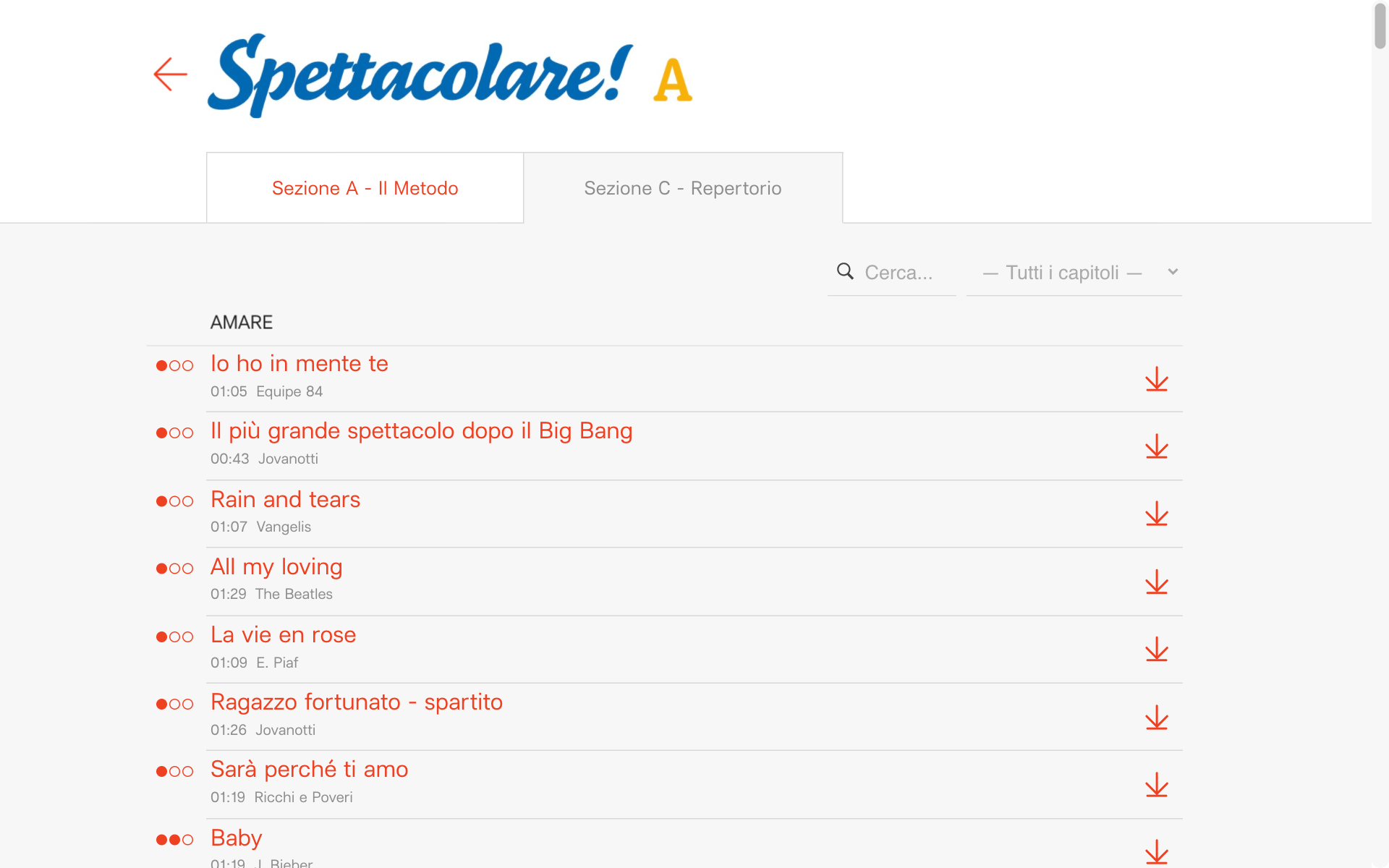This screenshot has height=868, width=1389.
Task: Open the Tutti i capitoli dropdown
Action: [x=1074, y=273]
